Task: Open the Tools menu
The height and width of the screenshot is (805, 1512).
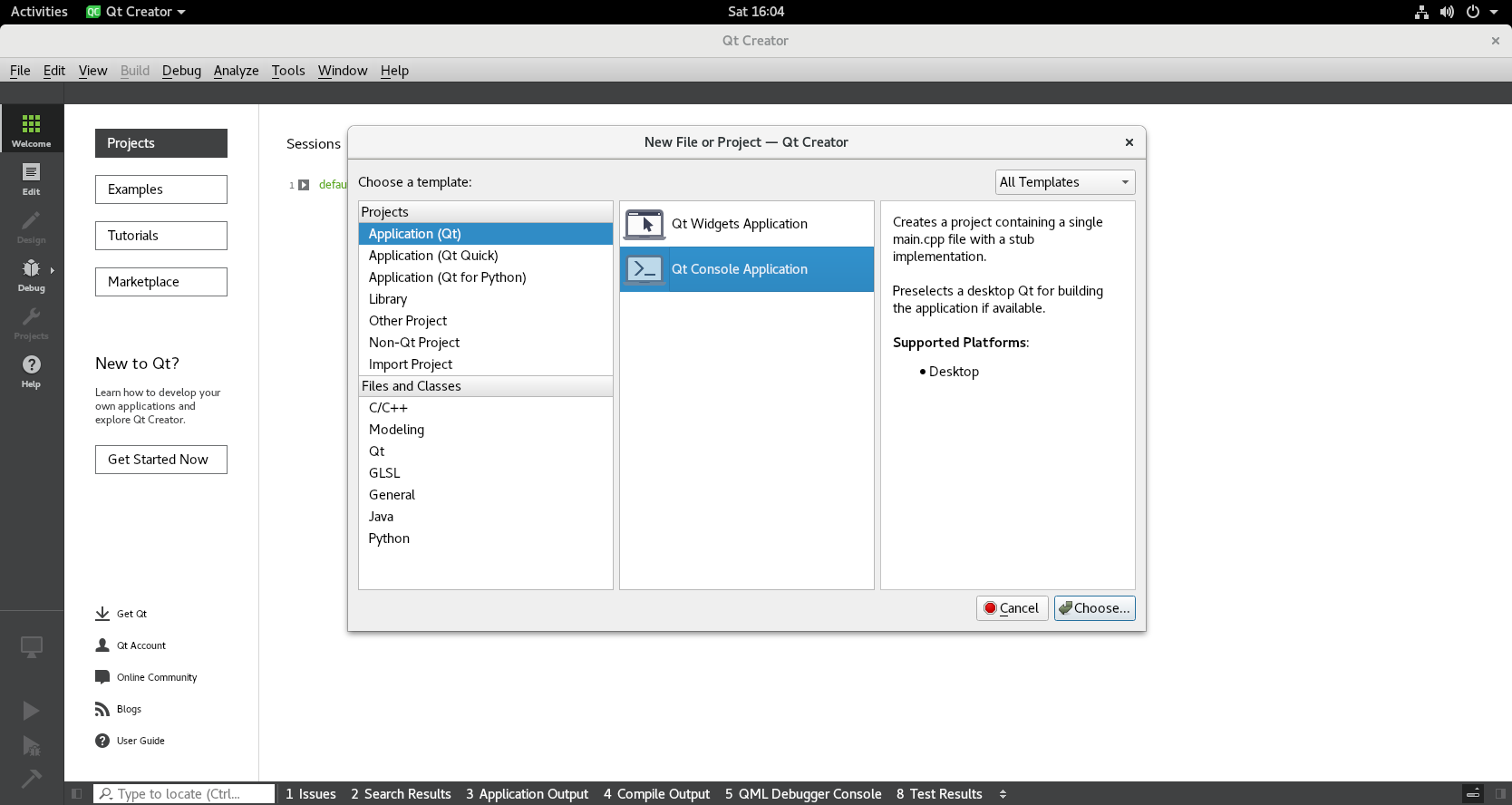Action: click(287, 71)
